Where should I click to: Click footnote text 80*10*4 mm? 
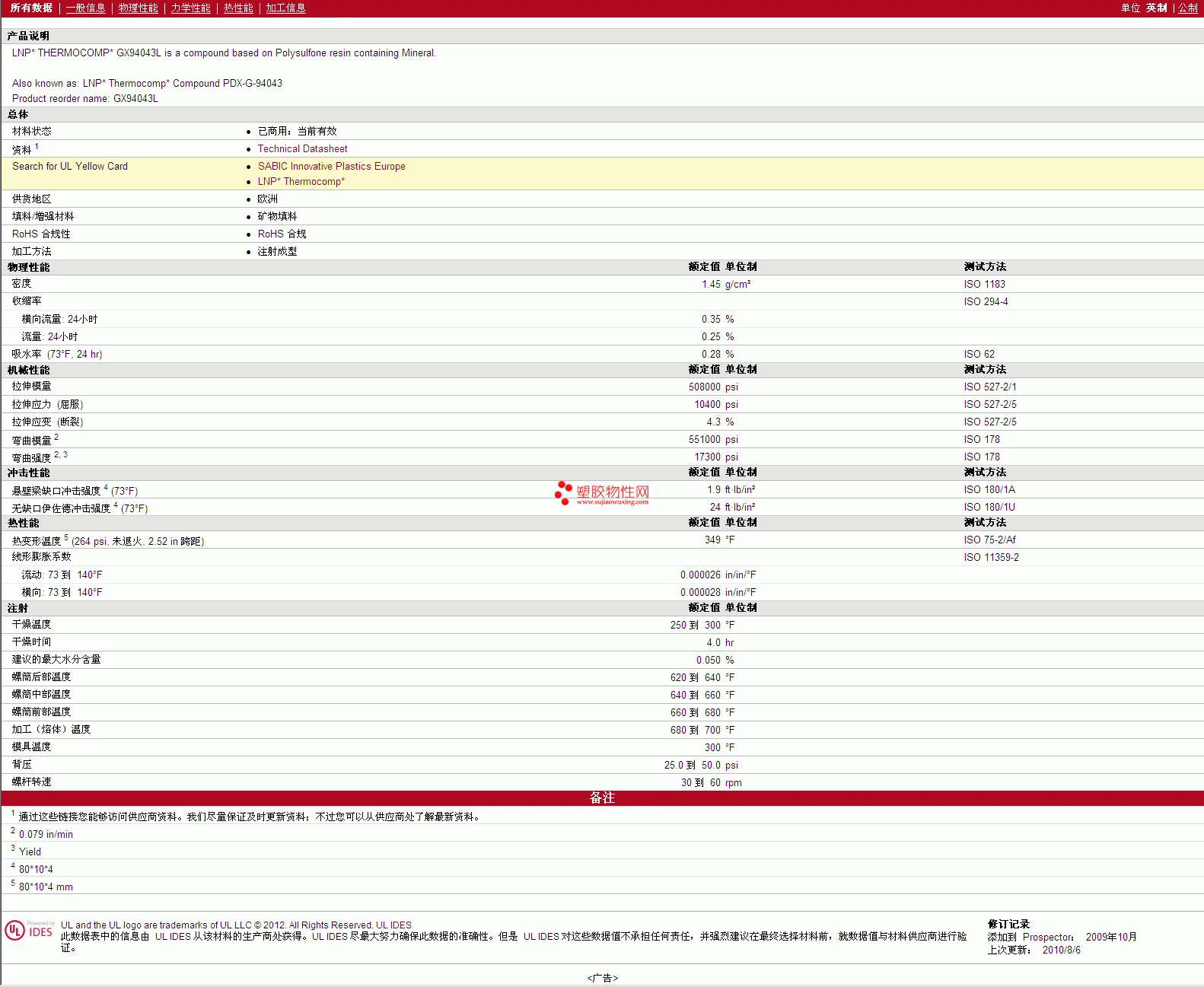(x=46, y=887)
